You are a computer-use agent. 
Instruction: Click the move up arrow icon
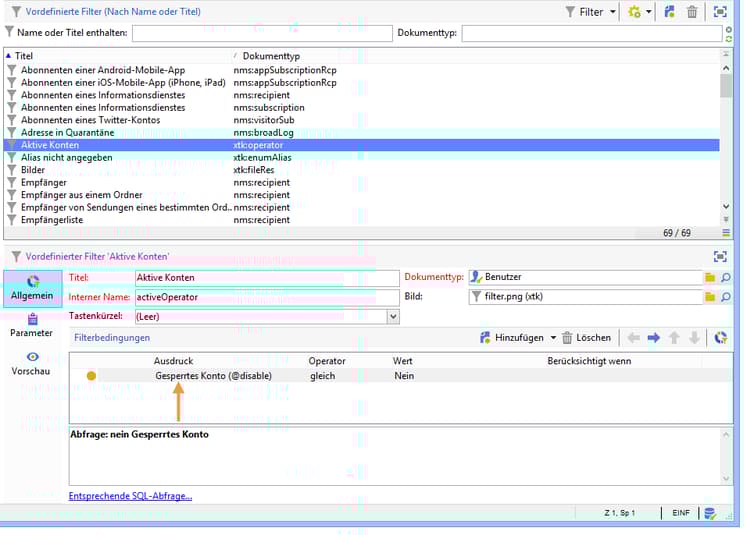[674, 338]
